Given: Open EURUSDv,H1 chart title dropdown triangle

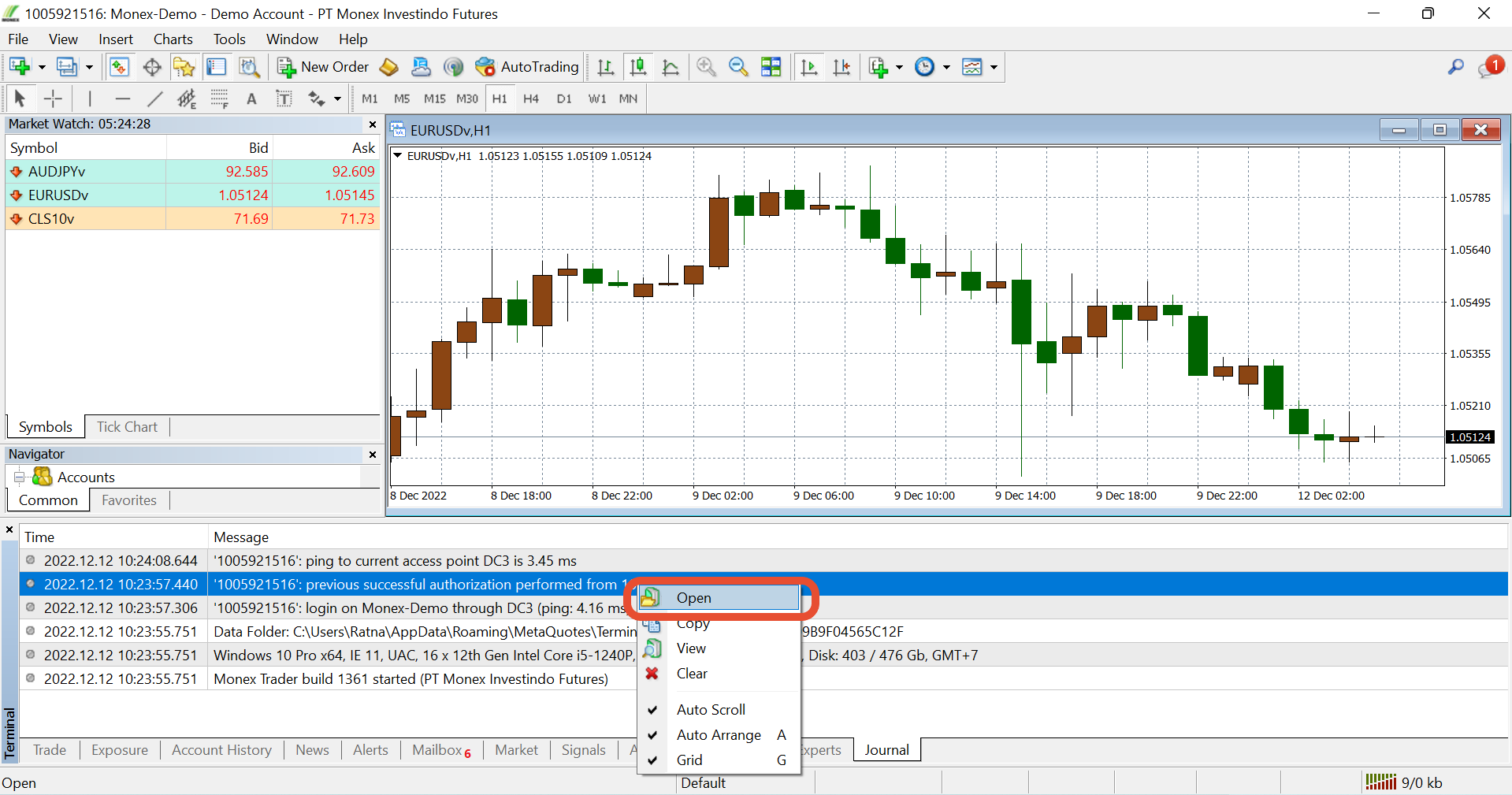Looking at the screenshot, I should [x=397, y=155].
